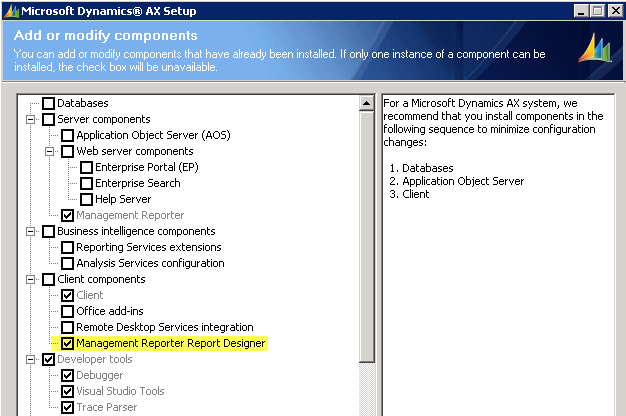Select the Databases tree label
This screenshot has width=626, height=416.
click(83, 103)
